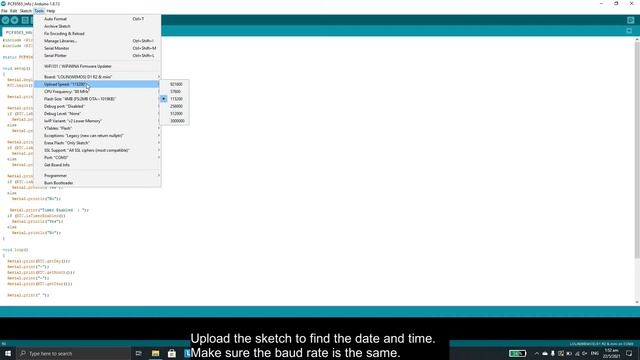Open WiFi101 / WiFiNINA Firmware Updater
The width and height of the screenshot is (640, 360).
coord(97,66)
